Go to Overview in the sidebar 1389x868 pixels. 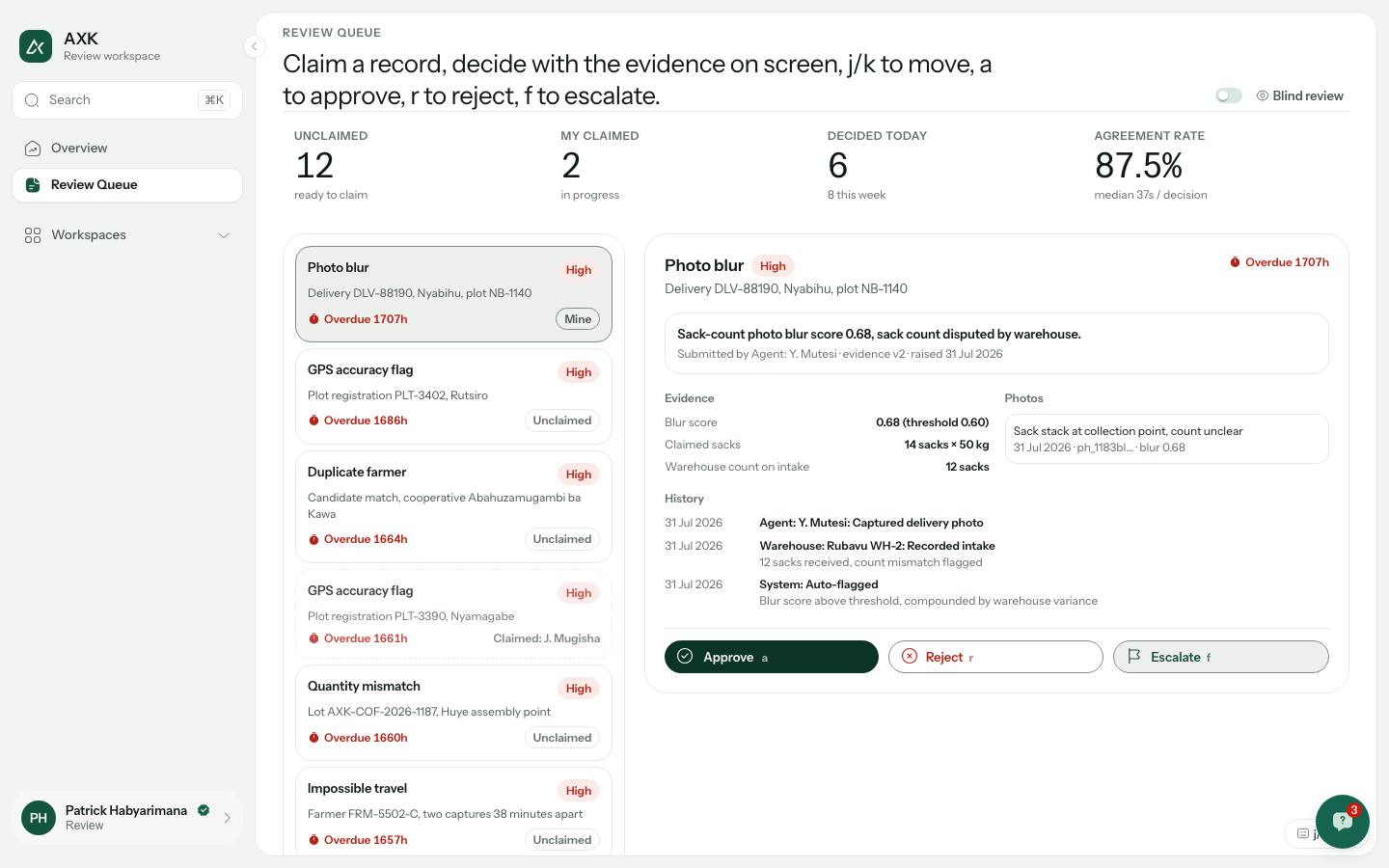pos(127,149)
